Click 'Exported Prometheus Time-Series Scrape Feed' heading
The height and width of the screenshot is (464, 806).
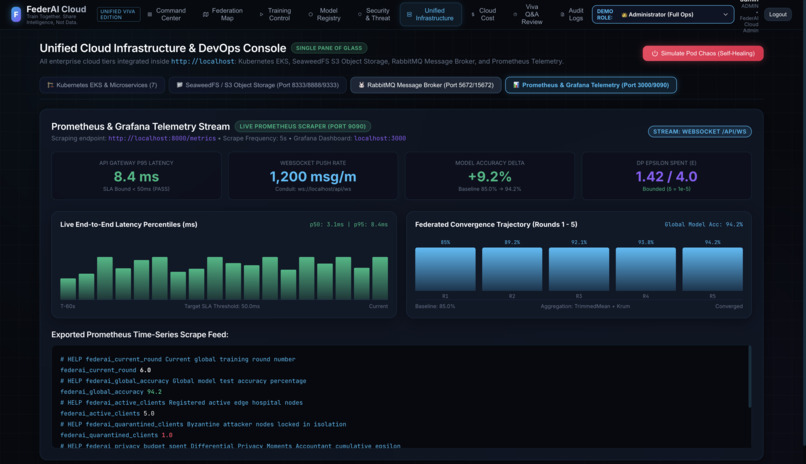pos(140,335)
